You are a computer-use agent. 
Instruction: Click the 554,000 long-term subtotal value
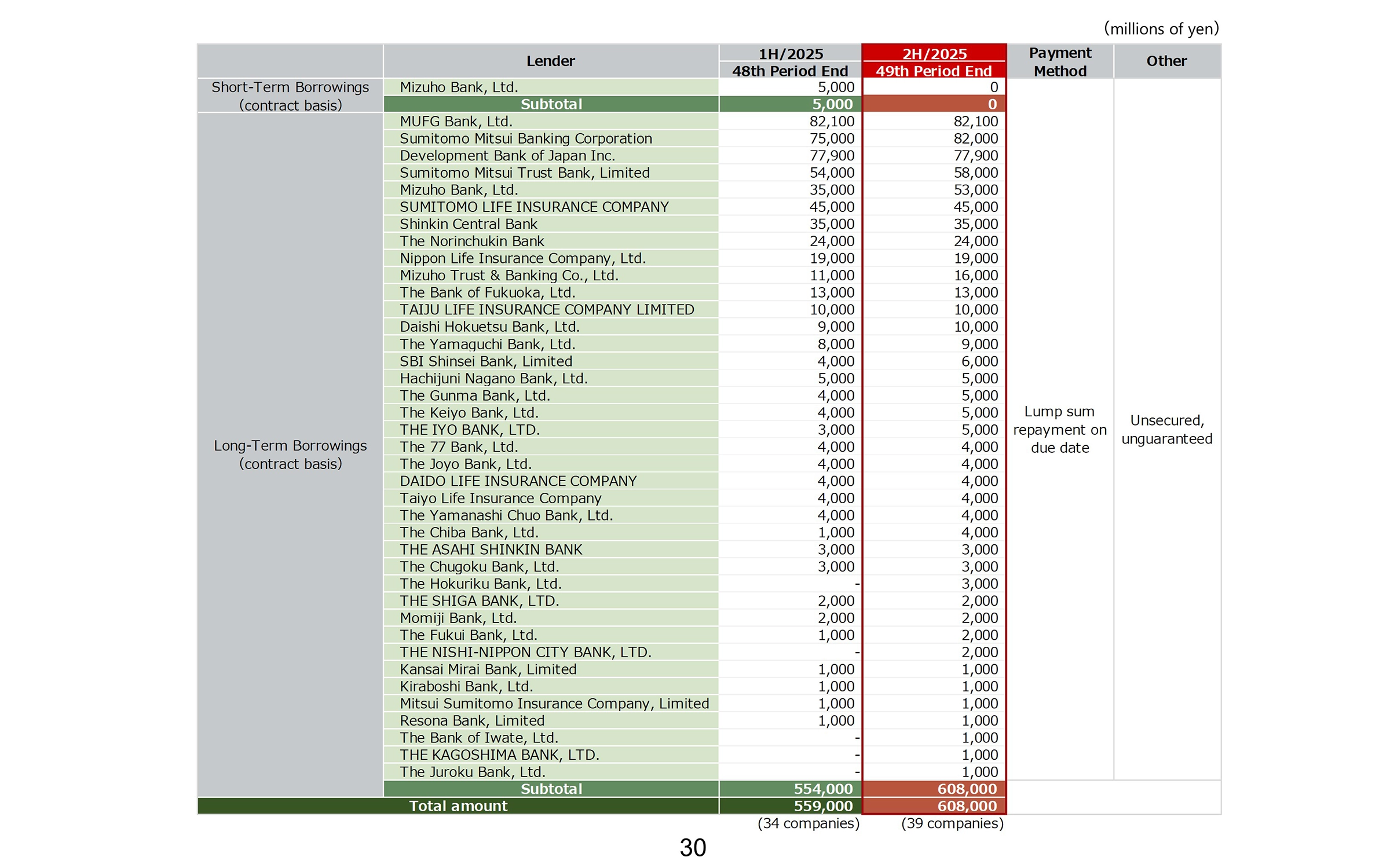(823, 789)
